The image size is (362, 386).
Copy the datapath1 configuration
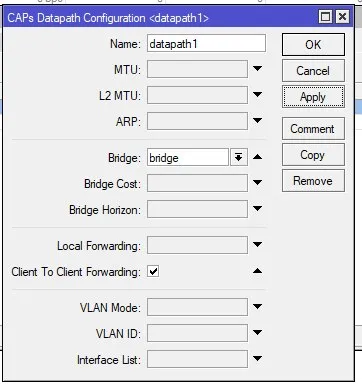pos(313,155)
